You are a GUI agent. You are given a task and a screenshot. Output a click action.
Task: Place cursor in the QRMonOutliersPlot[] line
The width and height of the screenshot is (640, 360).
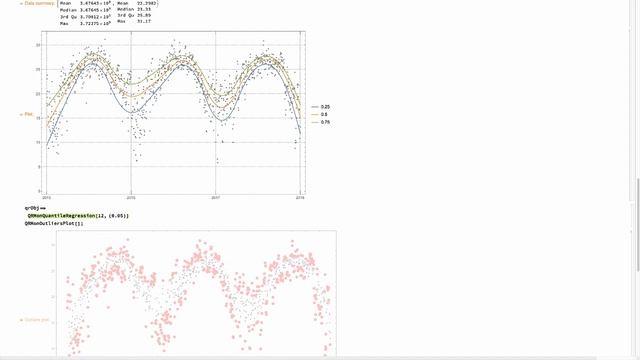[x=54, y=224]
